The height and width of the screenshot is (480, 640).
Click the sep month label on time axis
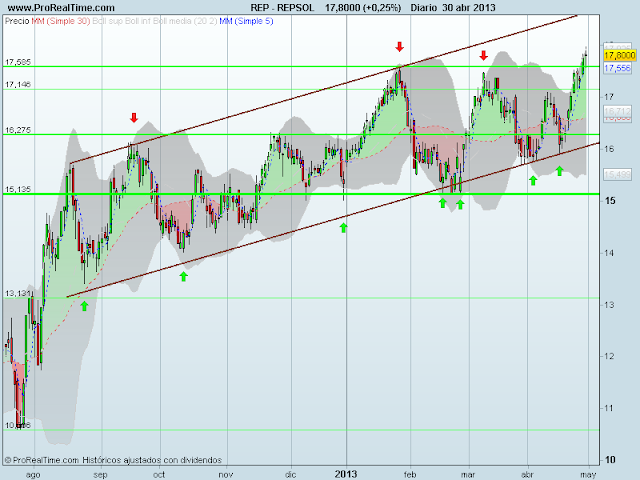click(100, 475)
